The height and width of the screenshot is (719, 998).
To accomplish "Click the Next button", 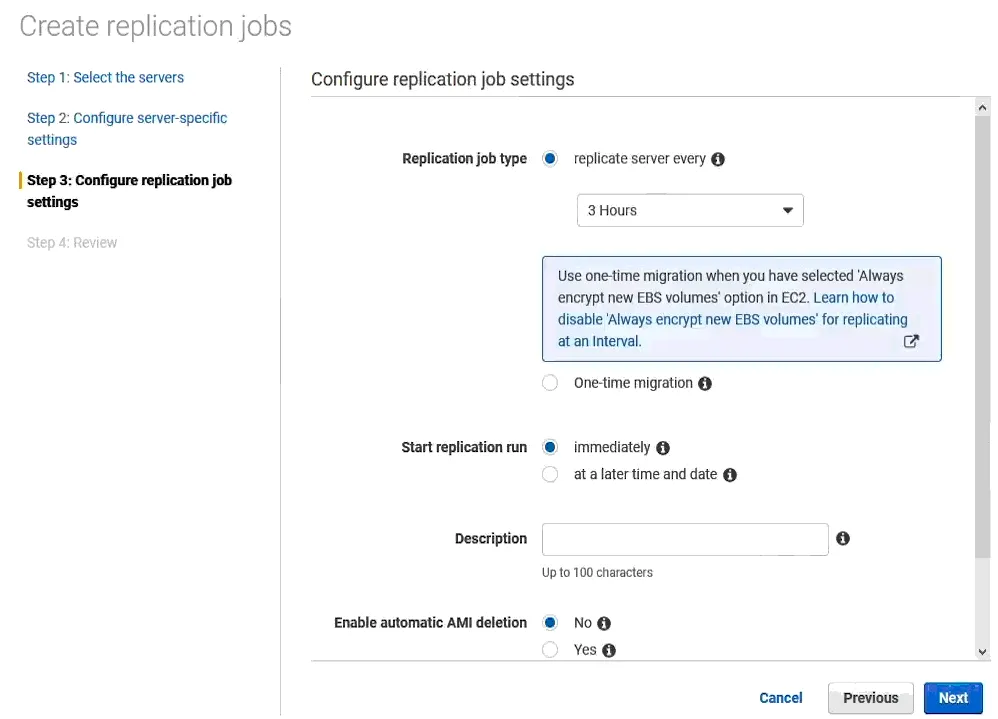I will (x=953, y=698).
